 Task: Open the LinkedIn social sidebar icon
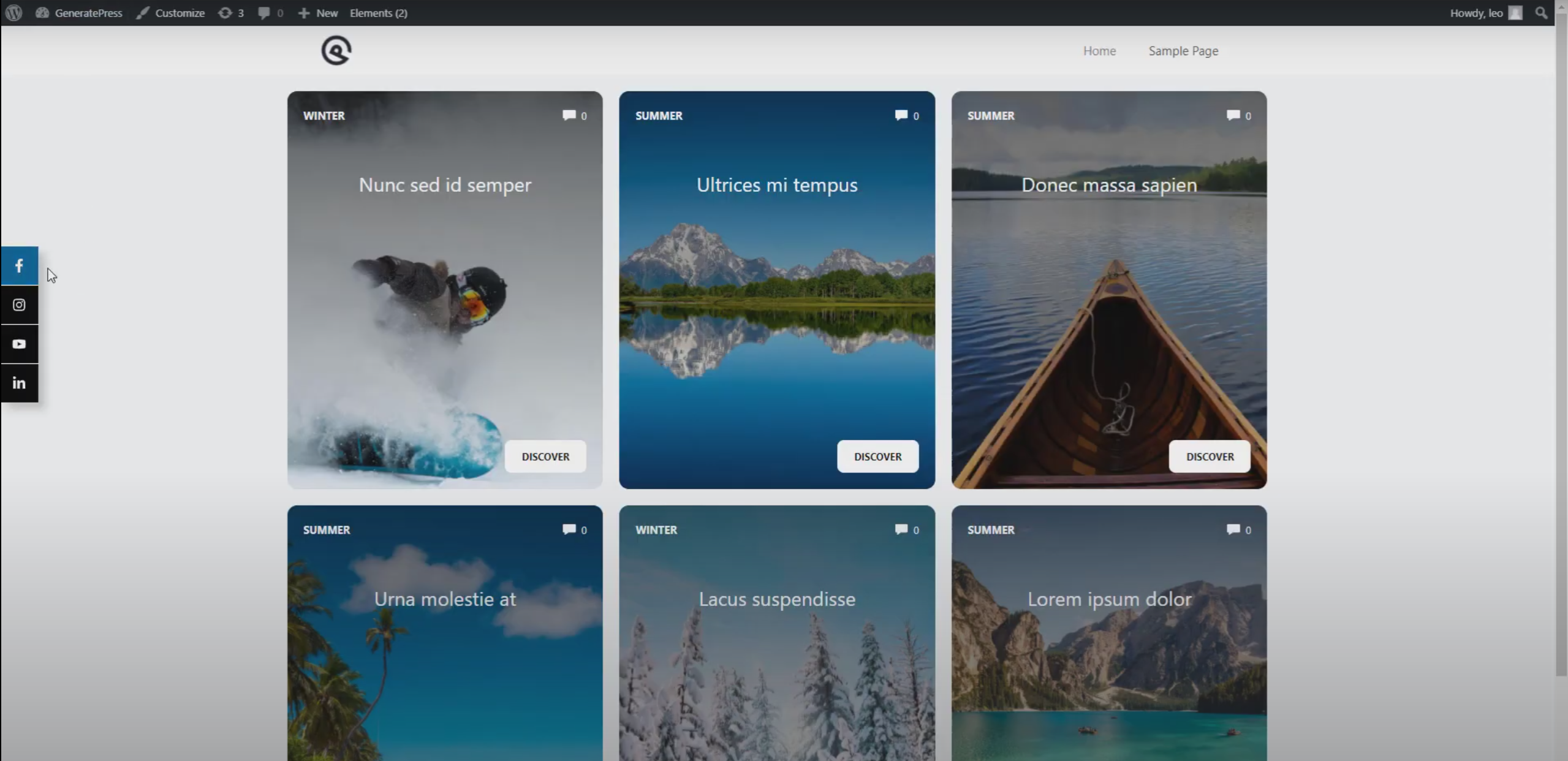(19, 384)
